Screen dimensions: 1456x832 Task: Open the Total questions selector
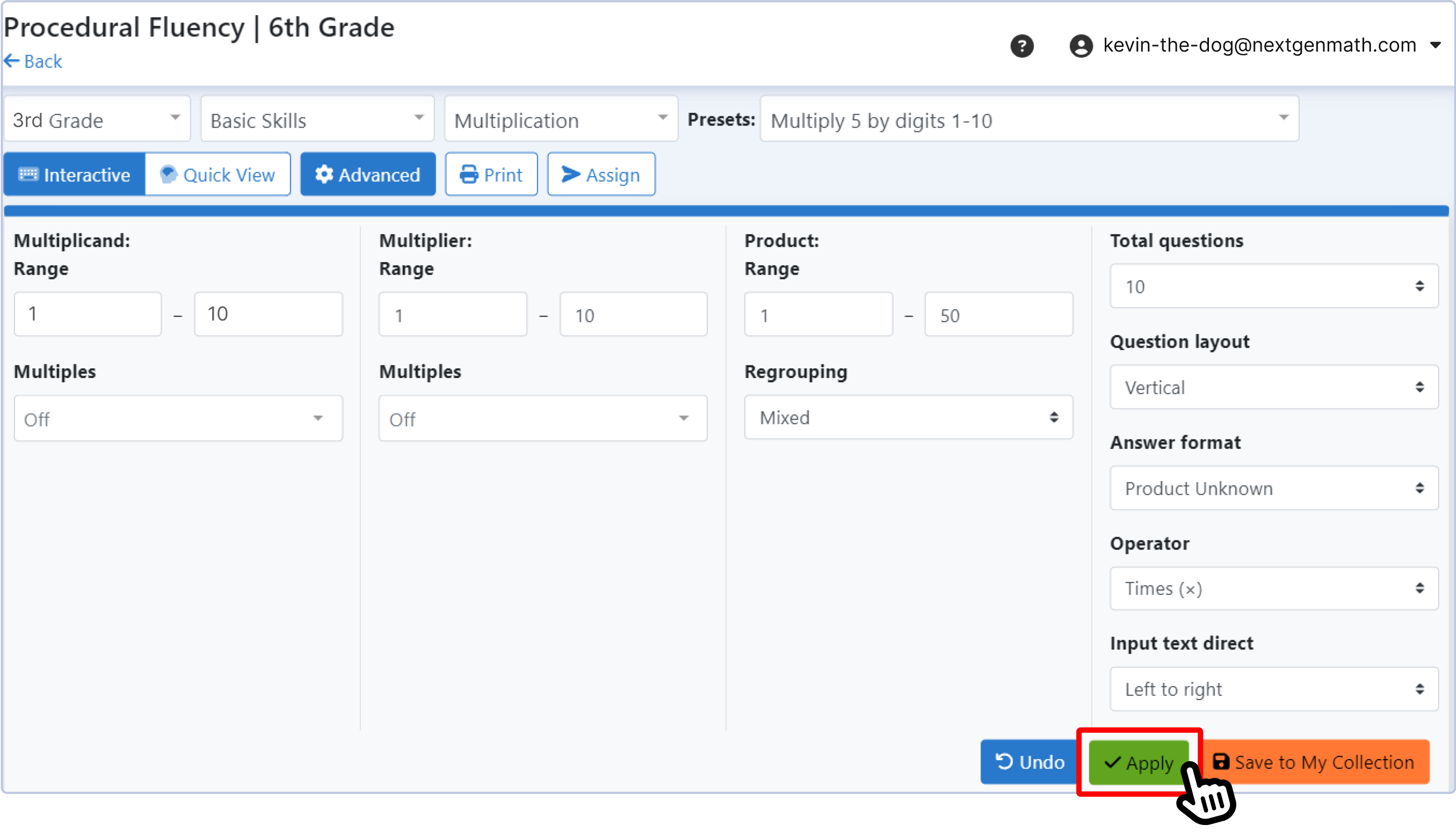pos(1273,286)
